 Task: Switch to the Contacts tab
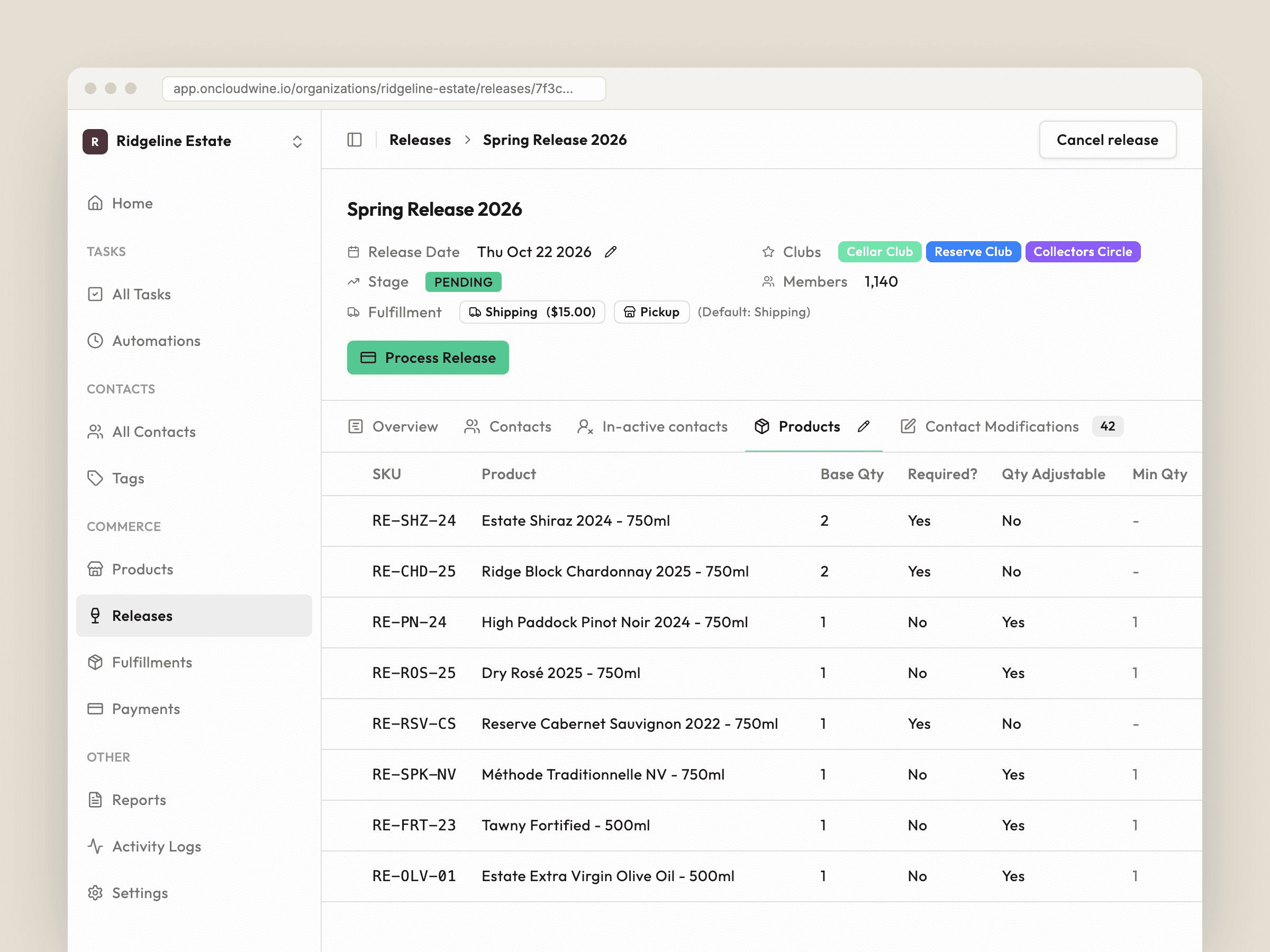point(507,426)
